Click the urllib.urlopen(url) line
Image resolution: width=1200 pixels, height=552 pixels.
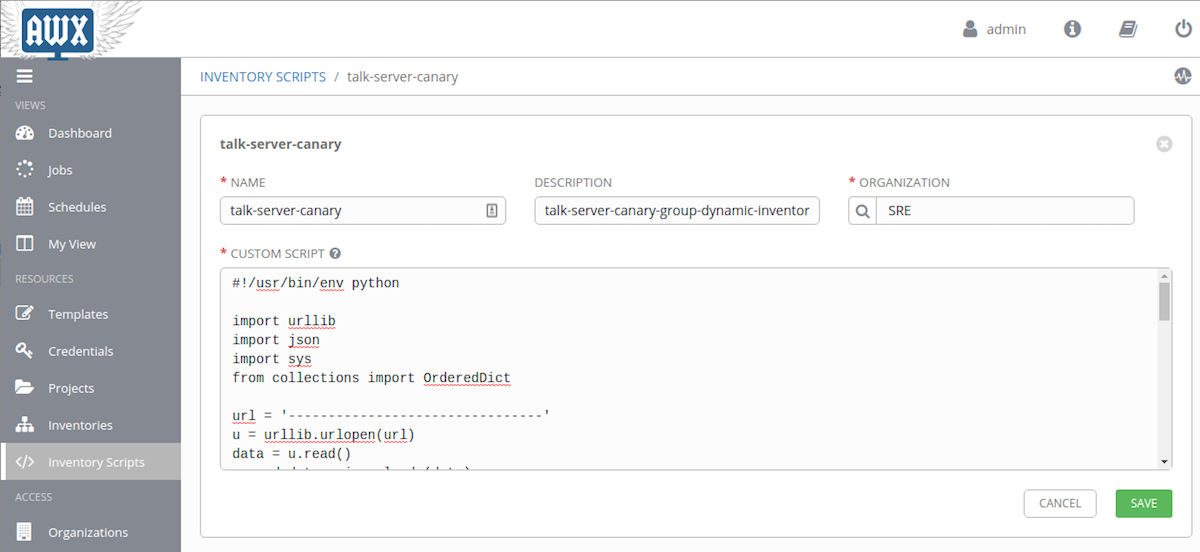click(323, 435)
